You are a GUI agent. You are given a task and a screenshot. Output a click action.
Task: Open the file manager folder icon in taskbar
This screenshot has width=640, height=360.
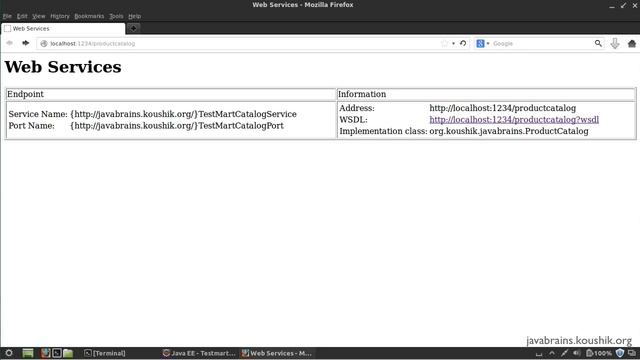pyautogui.click(x=68, y=353)
